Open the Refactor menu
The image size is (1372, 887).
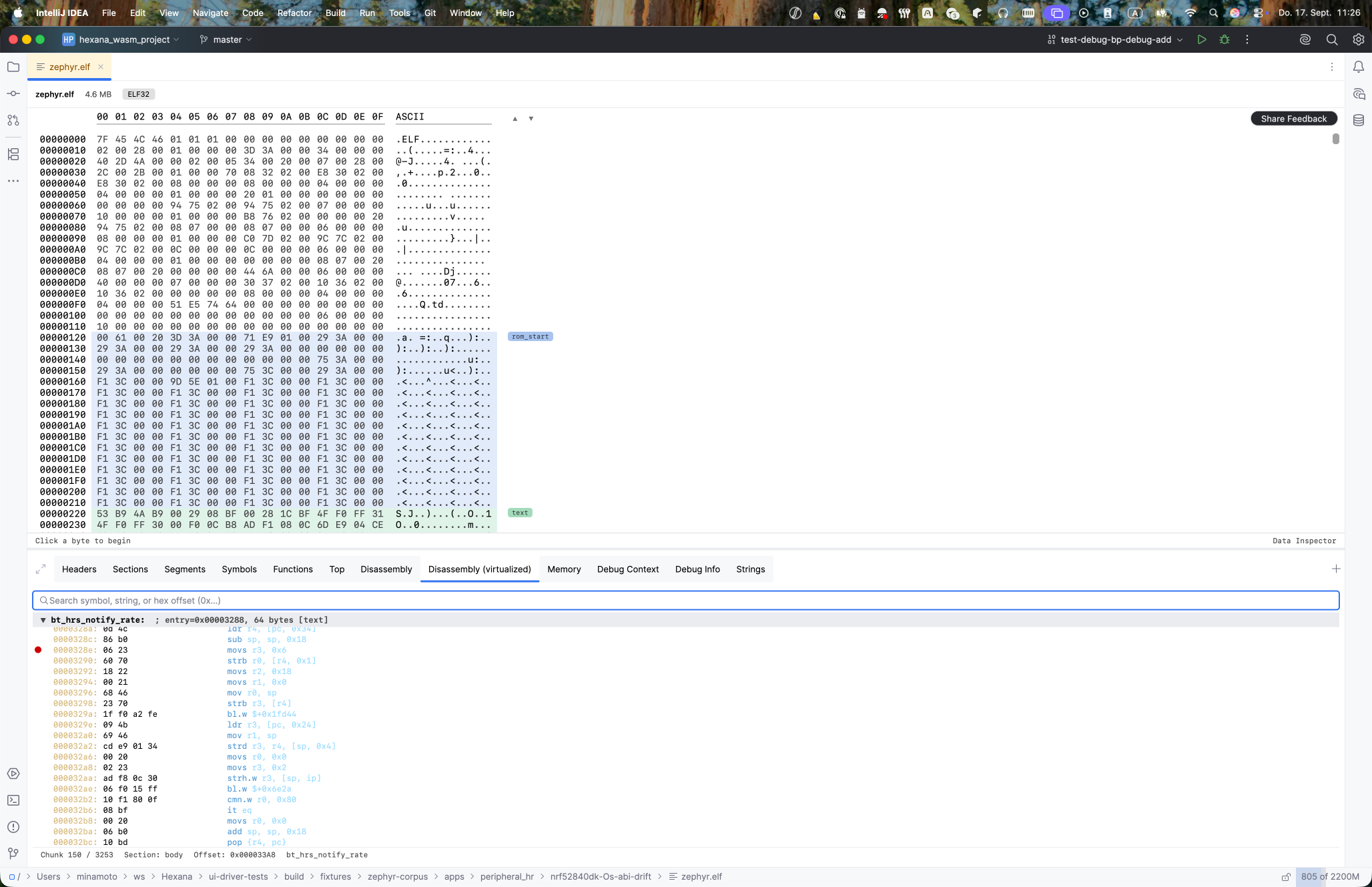pos(294,13)
